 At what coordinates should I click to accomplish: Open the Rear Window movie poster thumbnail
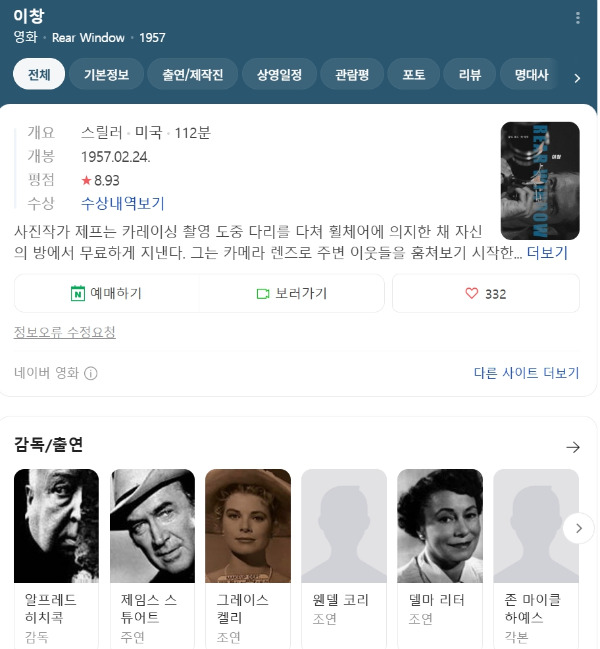(x=540, y=181)
